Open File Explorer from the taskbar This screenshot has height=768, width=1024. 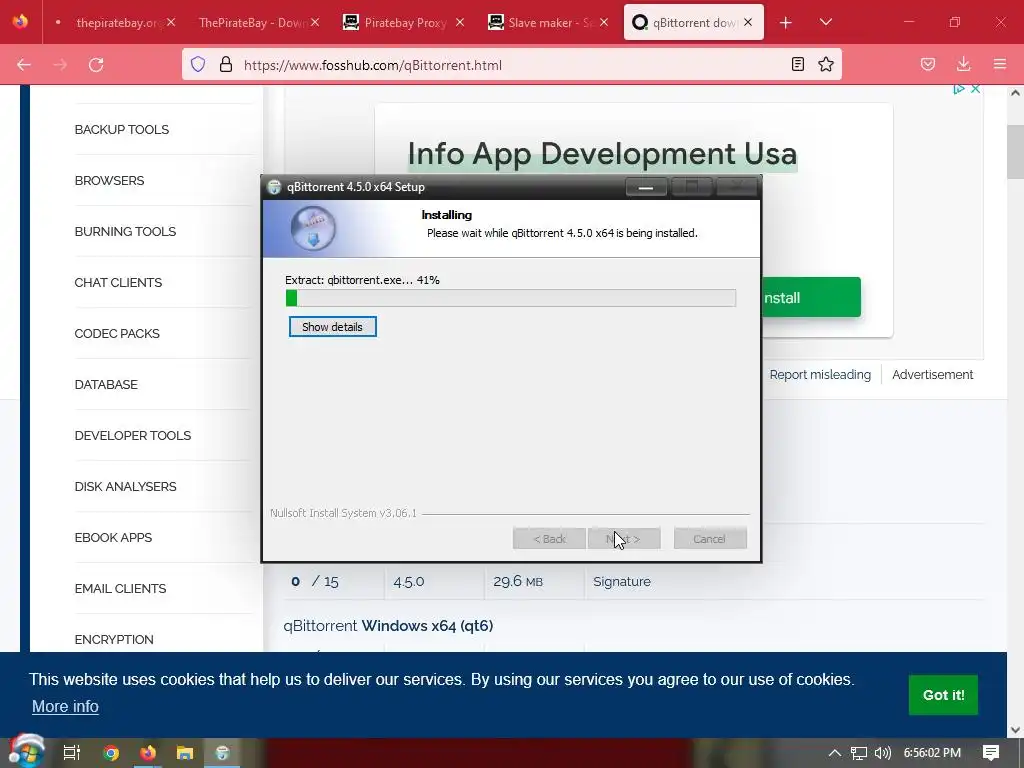(x=185, y=753)
